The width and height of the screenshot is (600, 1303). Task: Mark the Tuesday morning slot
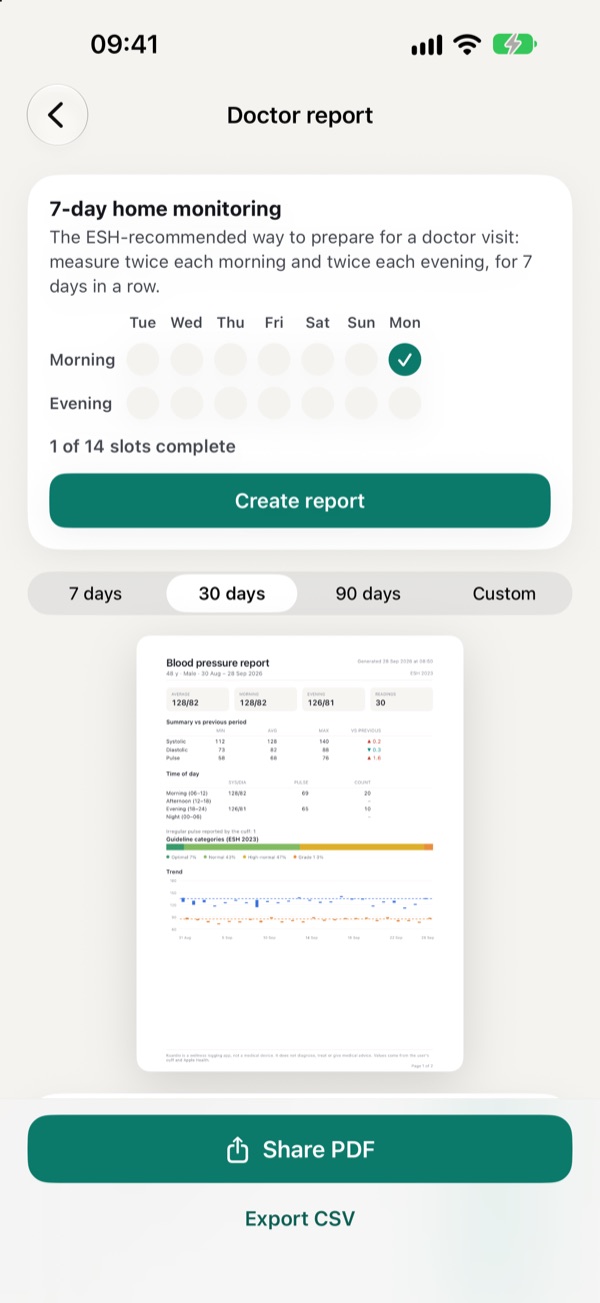[x=143, y=360]
